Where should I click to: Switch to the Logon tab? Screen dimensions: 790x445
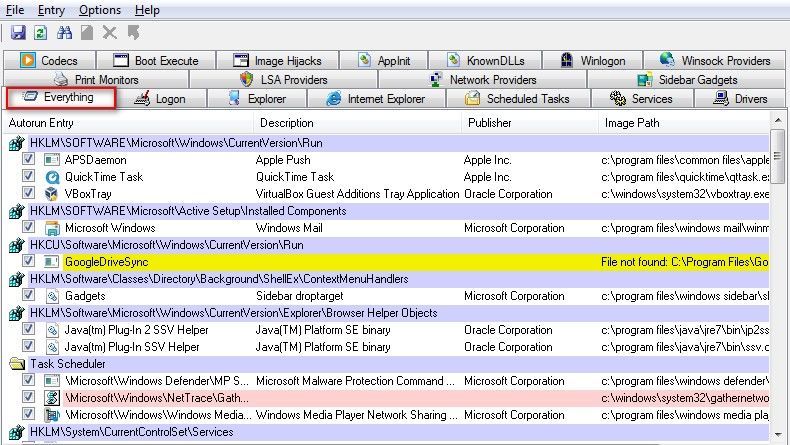click(161, 99)
